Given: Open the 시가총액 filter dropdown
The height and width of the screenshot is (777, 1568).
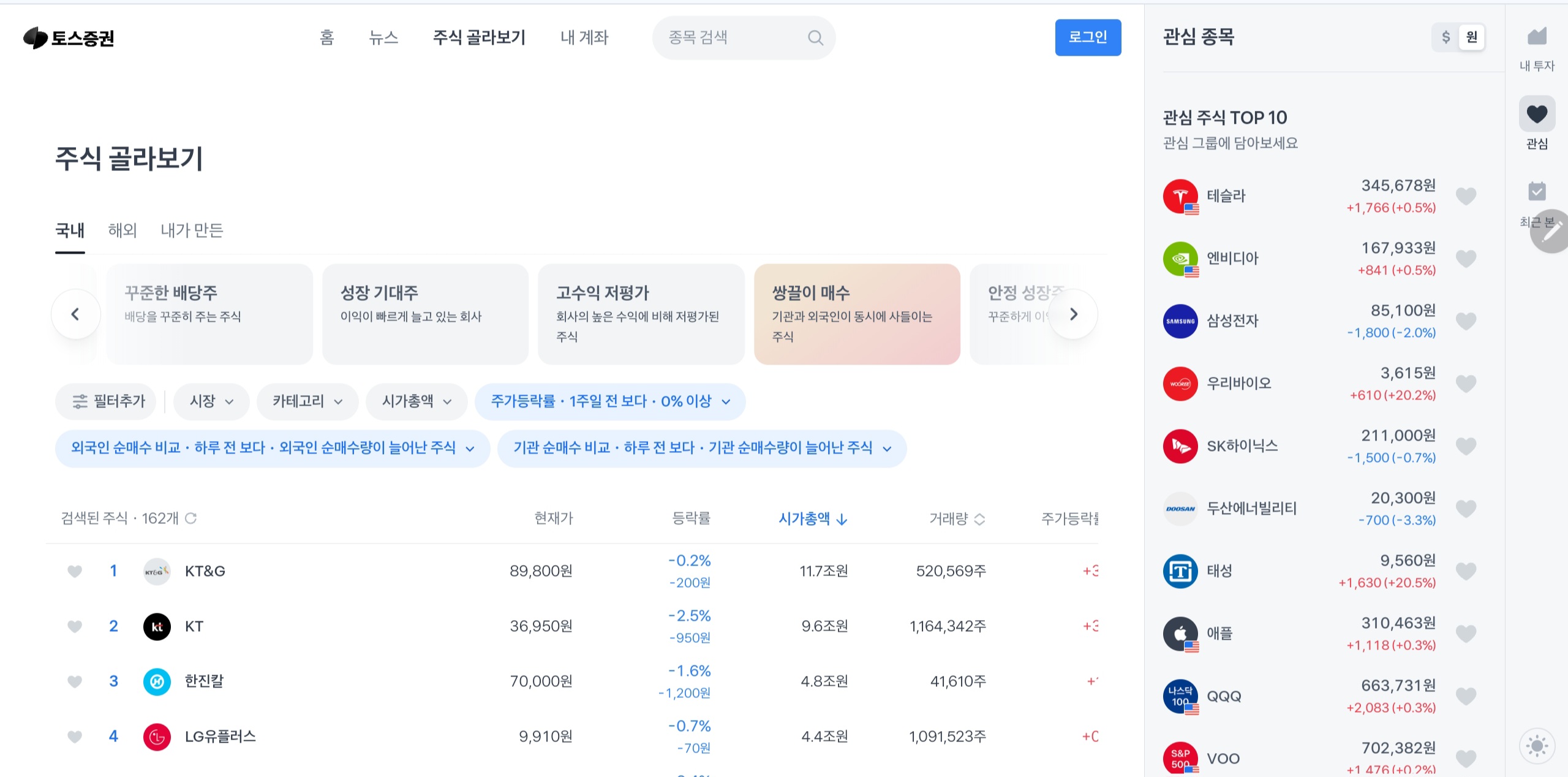Looking at the screenshot, I should [x=417, y=402].
